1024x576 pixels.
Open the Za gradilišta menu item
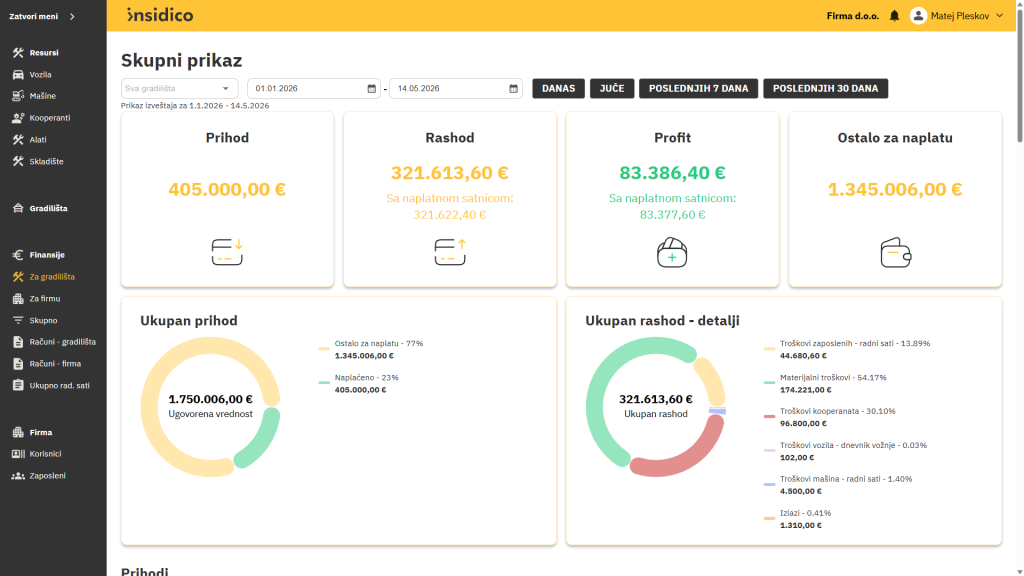click(53, 277)
